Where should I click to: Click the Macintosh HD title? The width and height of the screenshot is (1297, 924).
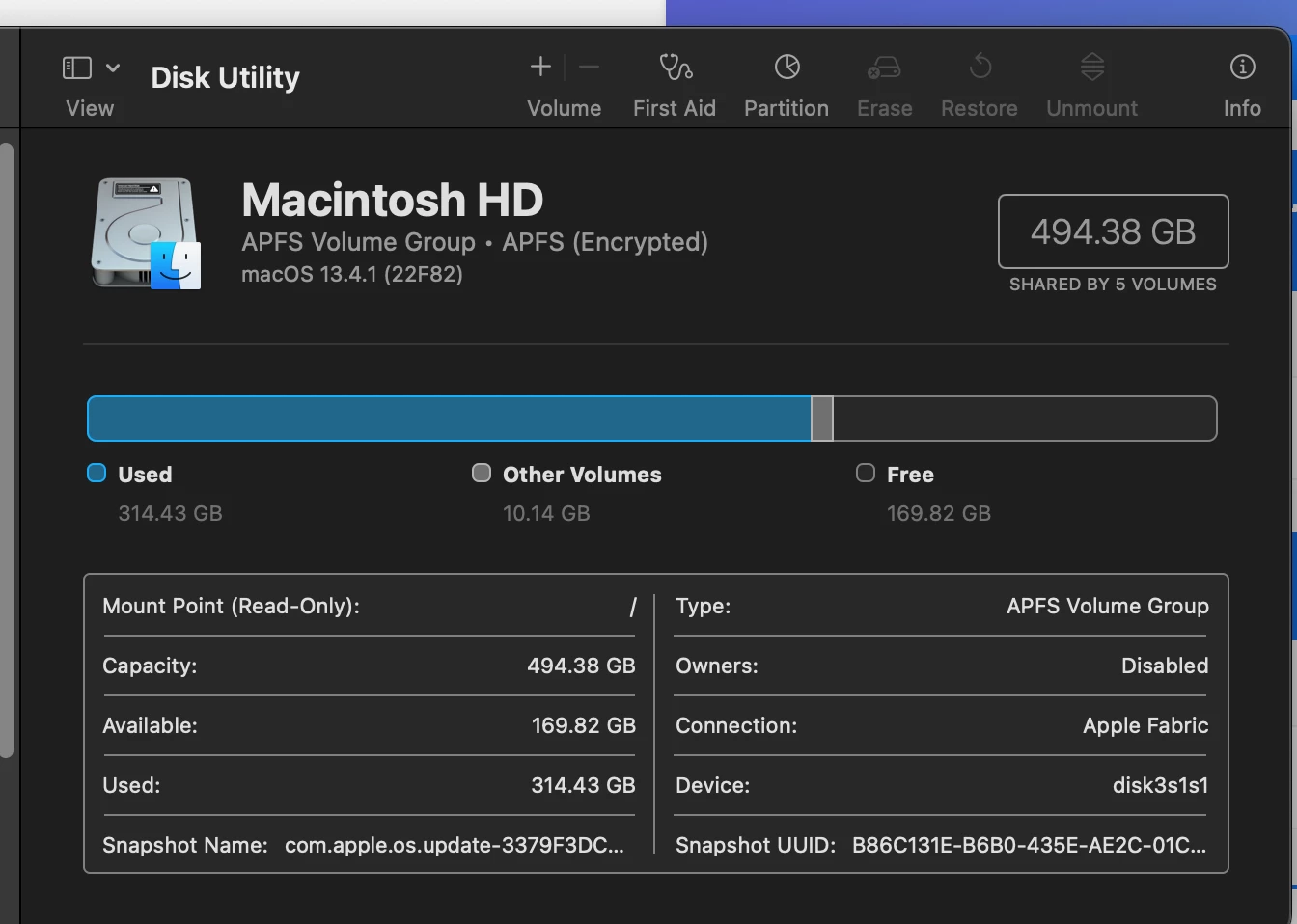tap(392, 200)
